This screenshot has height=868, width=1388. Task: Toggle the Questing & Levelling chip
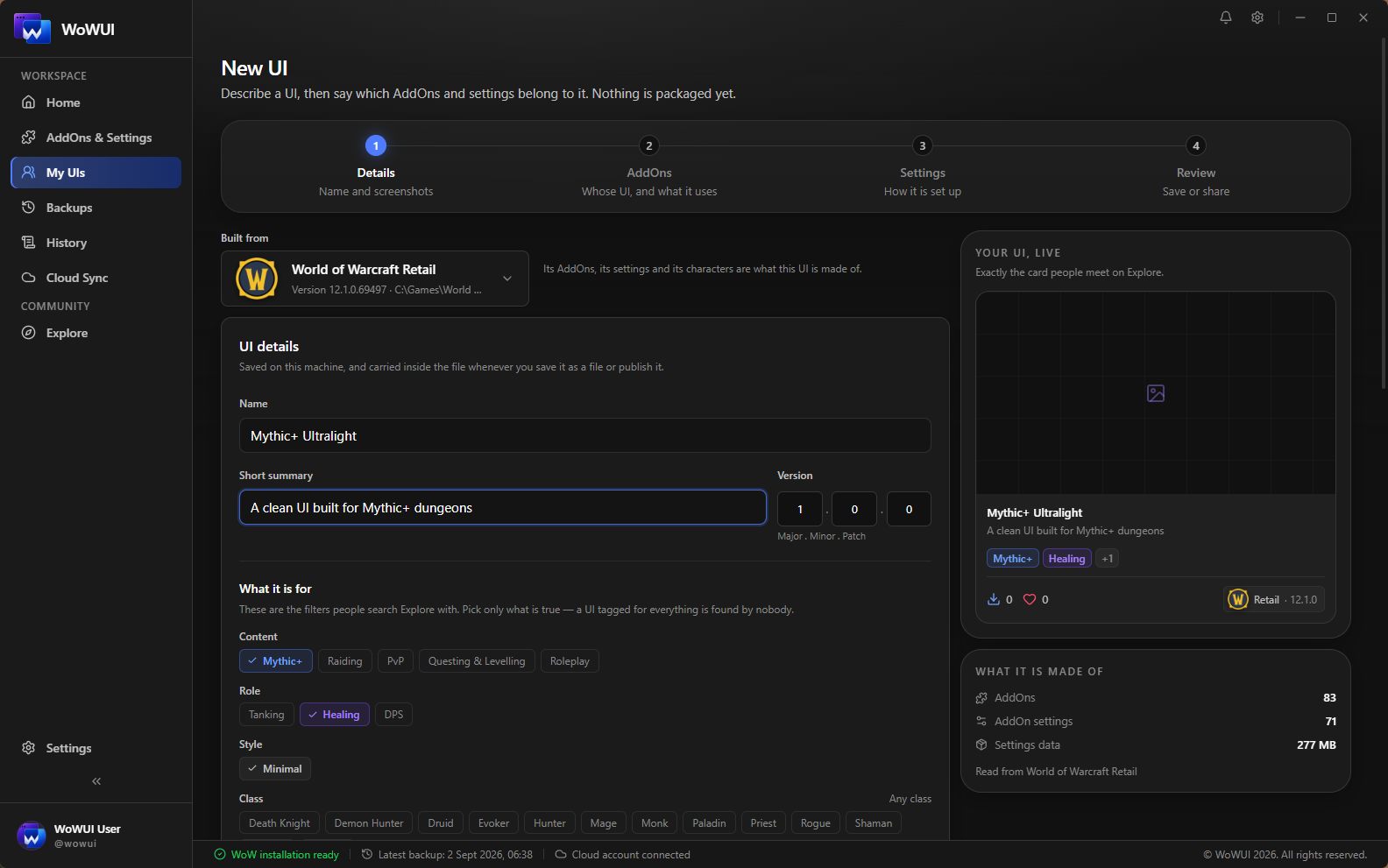(477, 661)
